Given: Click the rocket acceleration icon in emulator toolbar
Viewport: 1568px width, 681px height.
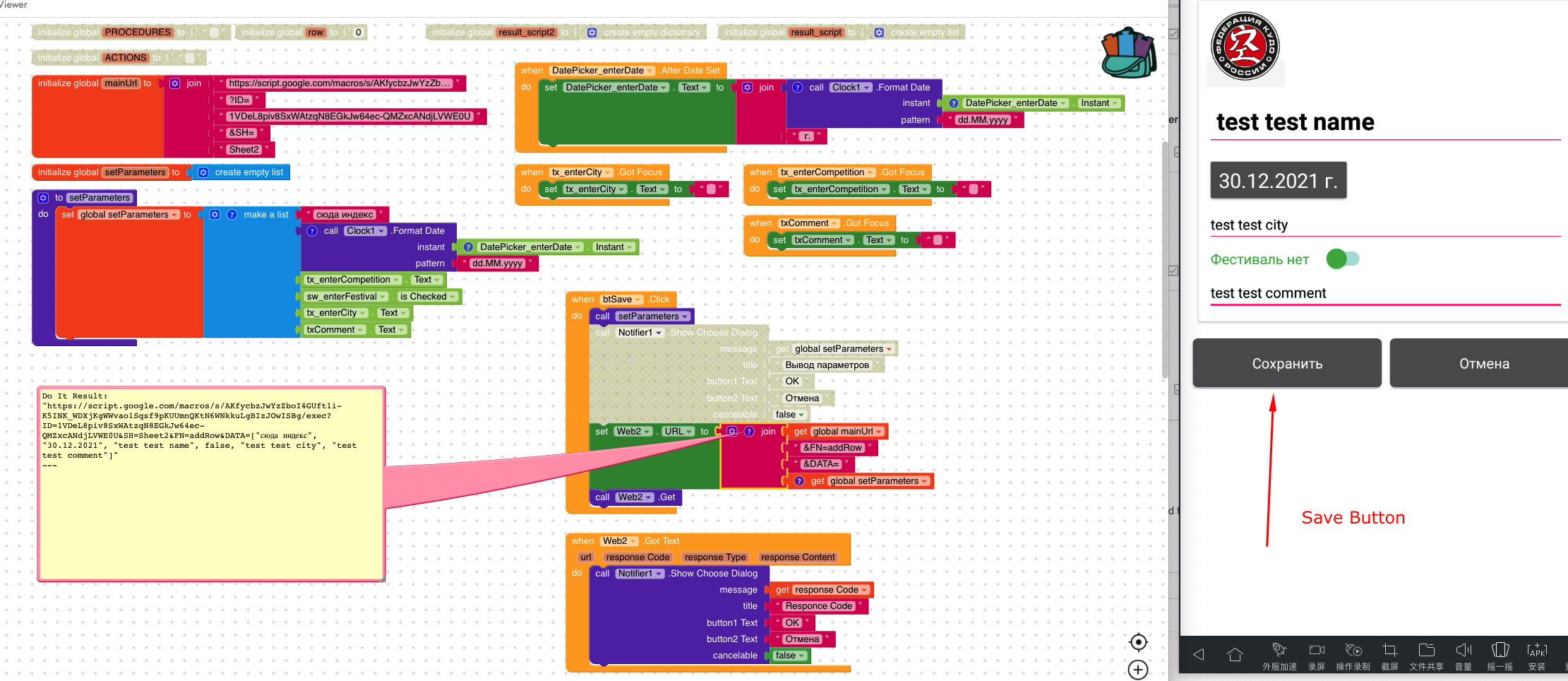Looking at the screenshot, I should [1279, 649].
